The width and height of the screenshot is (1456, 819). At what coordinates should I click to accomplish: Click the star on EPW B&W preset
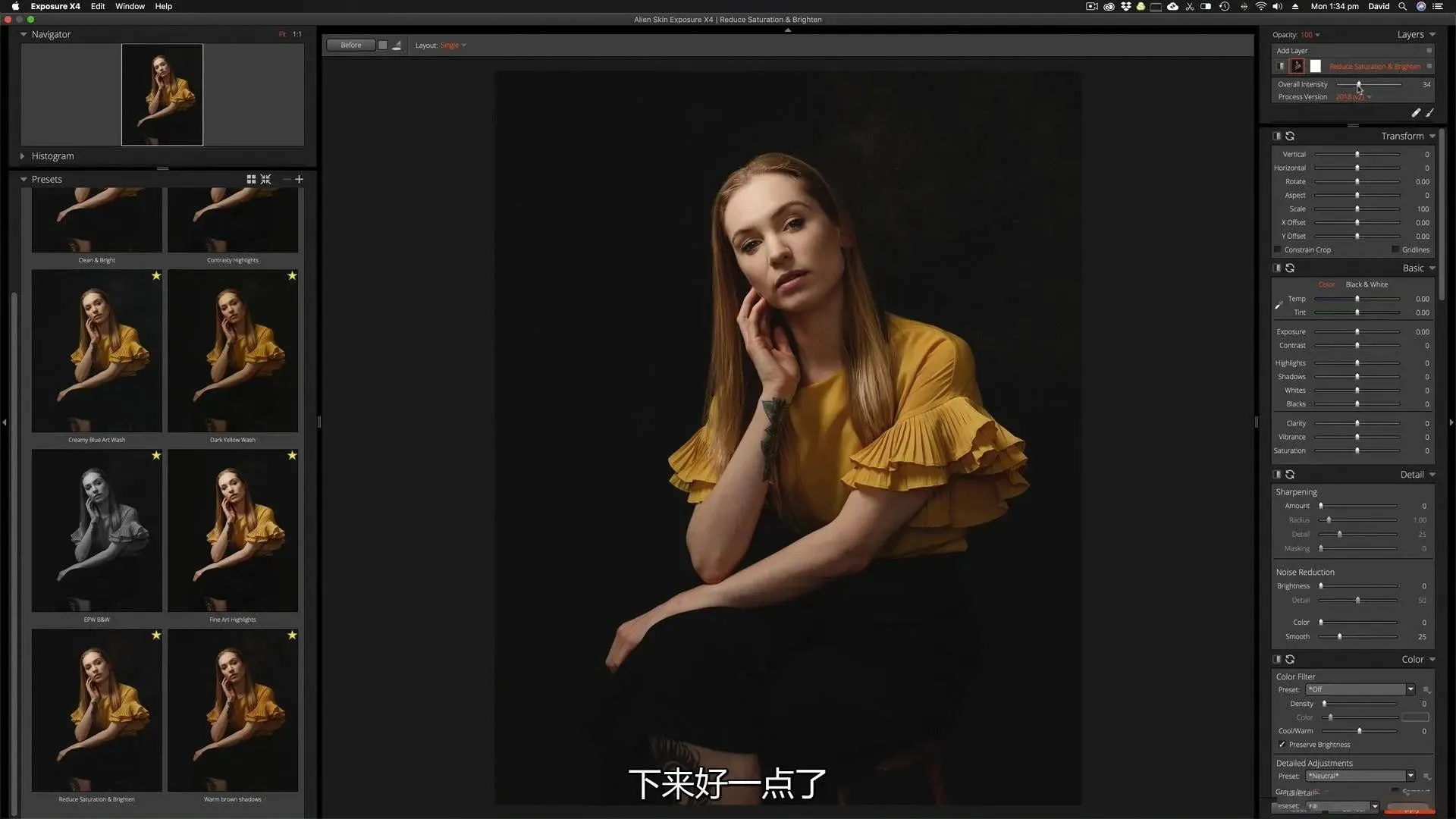tap(156, 455)
